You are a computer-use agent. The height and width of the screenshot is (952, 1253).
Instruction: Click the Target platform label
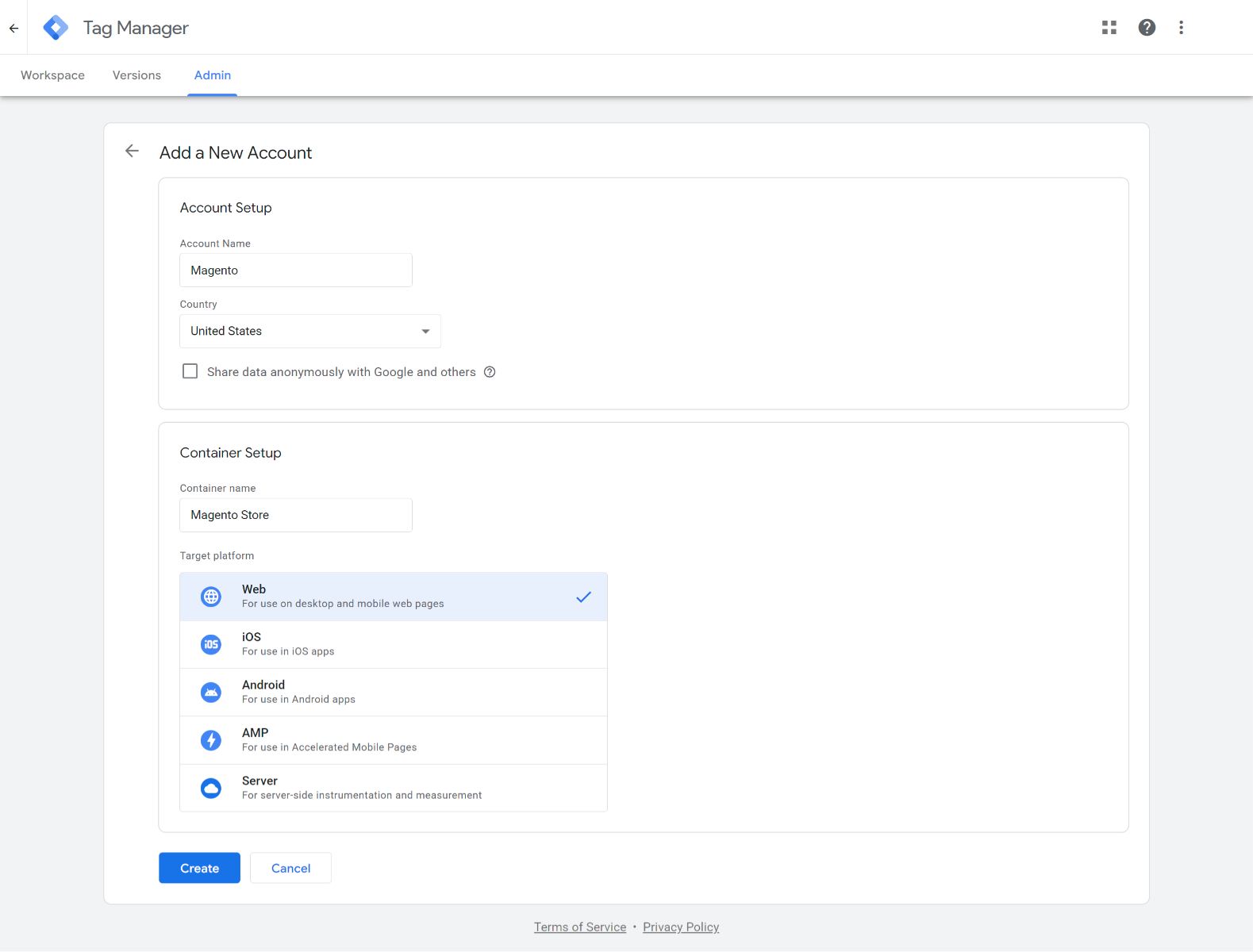pyautogui.click(x=217, y=556)
